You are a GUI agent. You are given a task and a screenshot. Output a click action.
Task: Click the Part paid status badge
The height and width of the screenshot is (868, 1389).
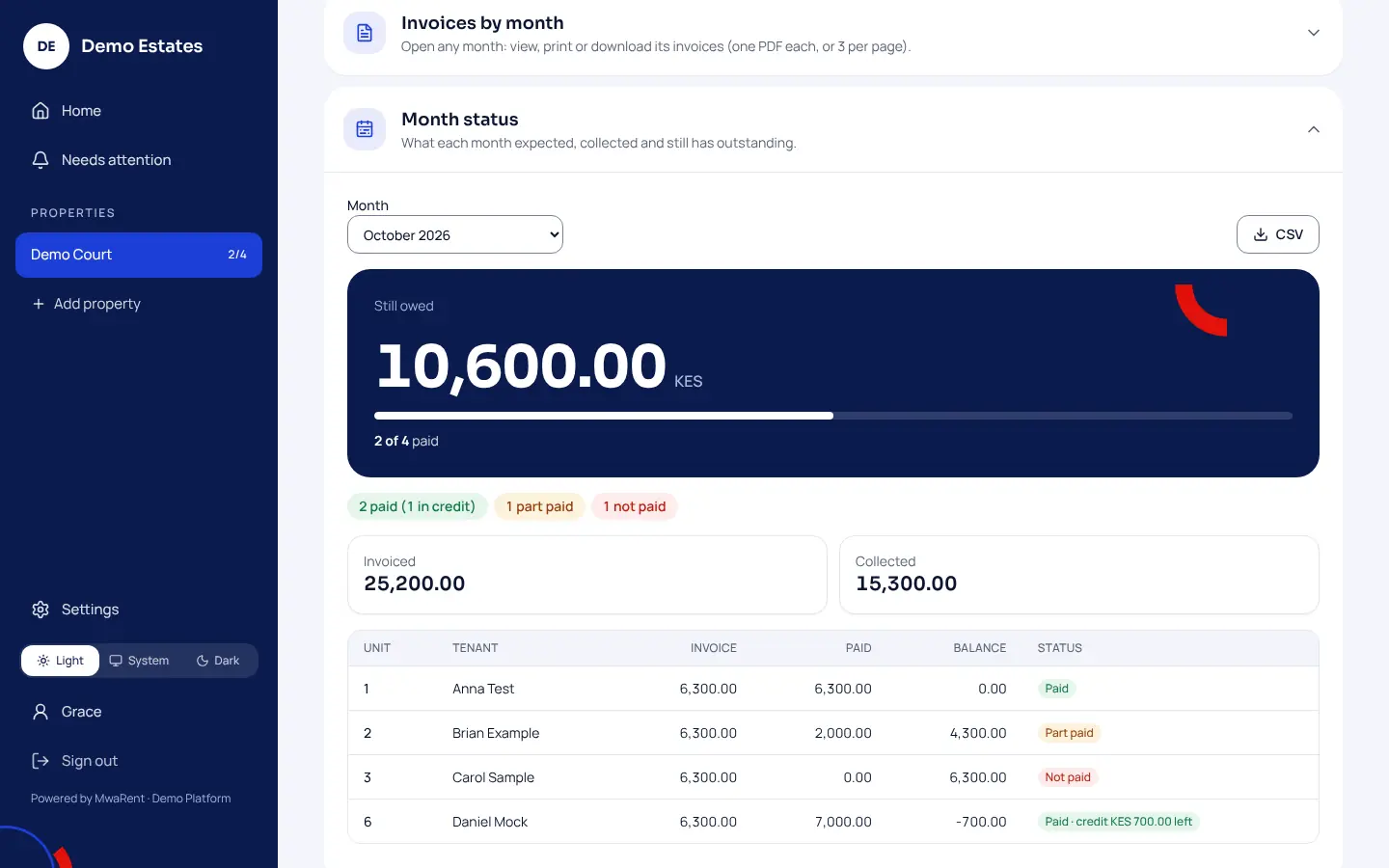[1070, 733]
